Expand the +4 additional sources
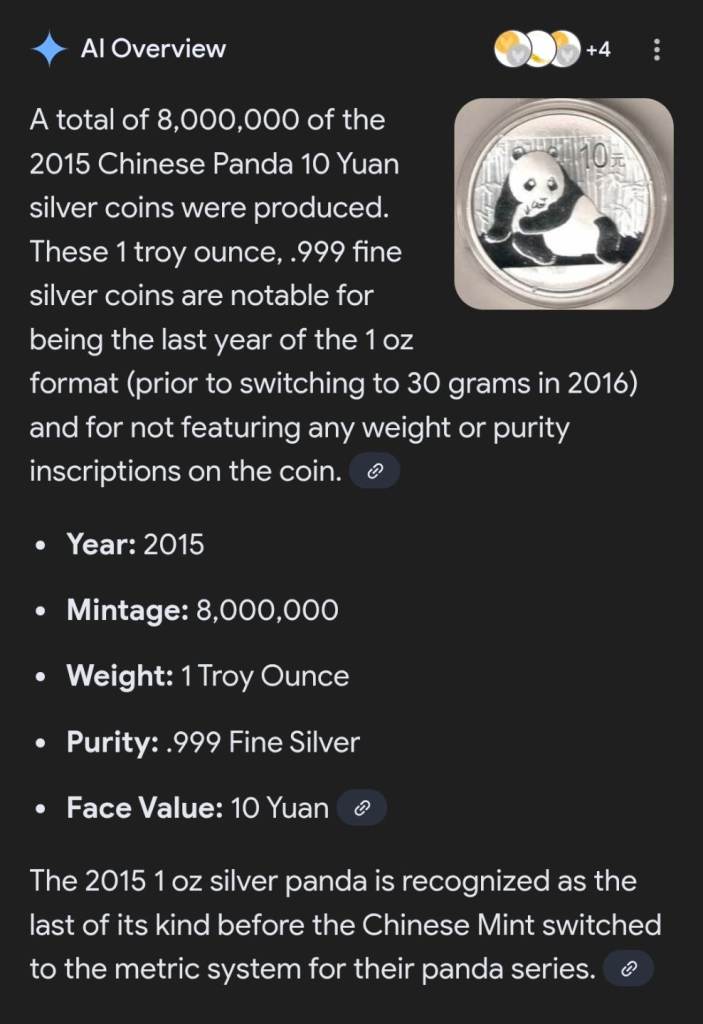This screenshot has height=1024, width=703. tap(598, 49)
